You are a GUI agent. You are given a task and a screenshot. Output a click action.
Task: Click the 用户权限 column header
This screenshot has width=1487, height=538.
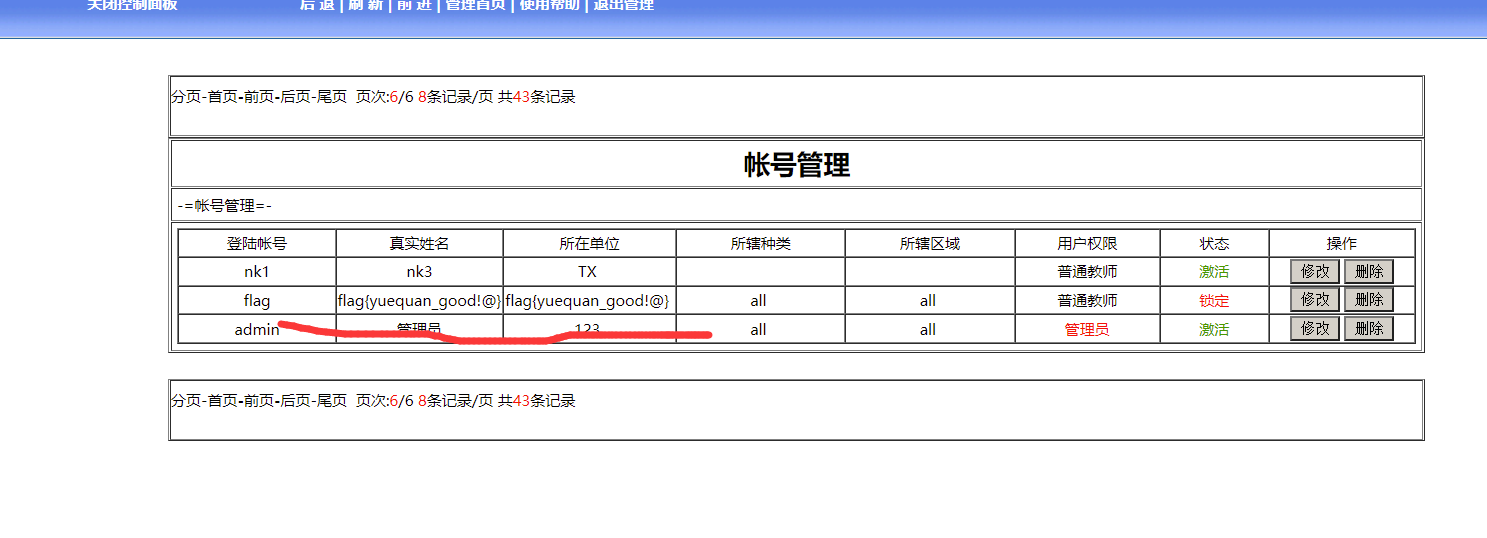point(1088,244)
